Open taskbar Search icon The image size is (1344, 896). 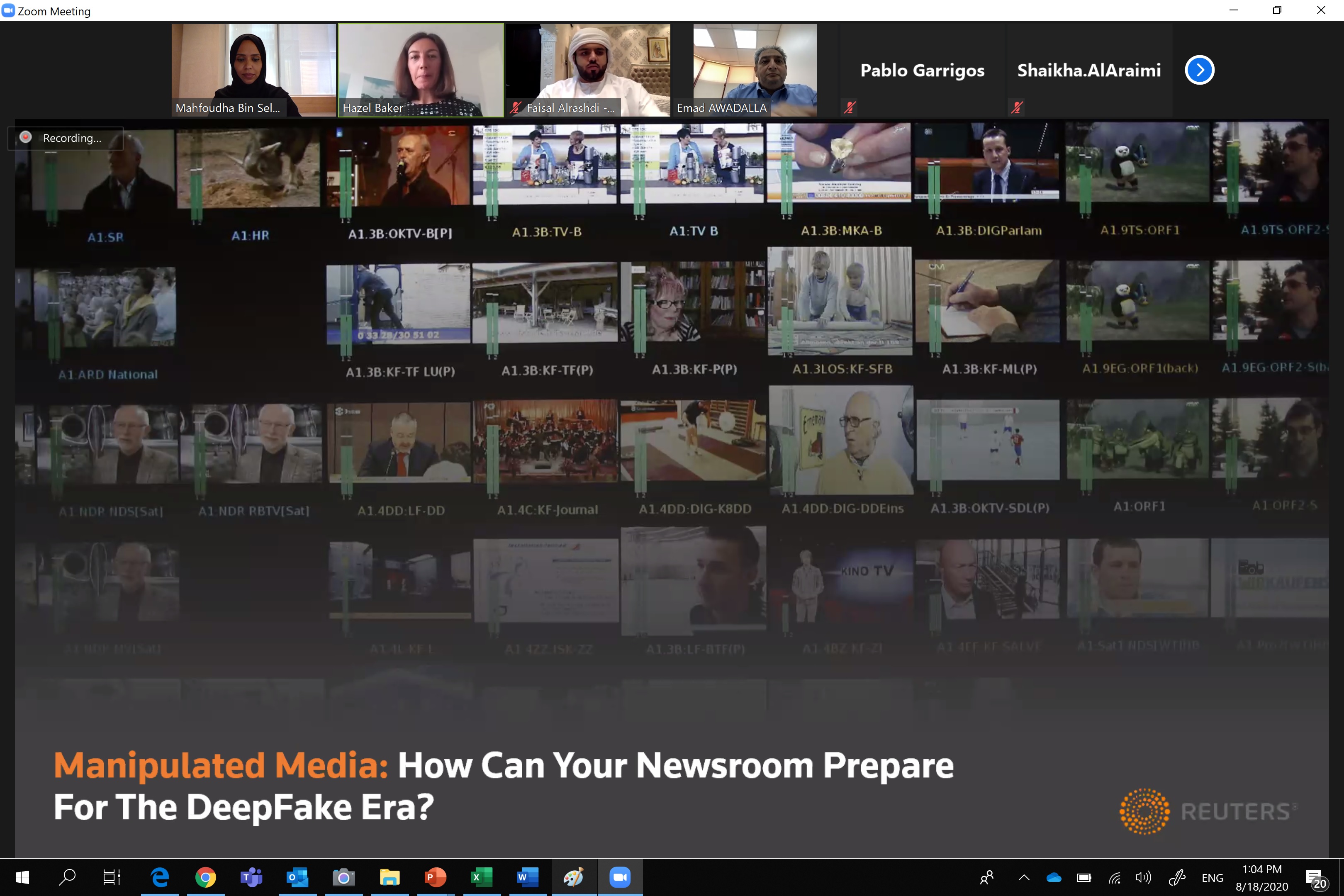(68, 877)
